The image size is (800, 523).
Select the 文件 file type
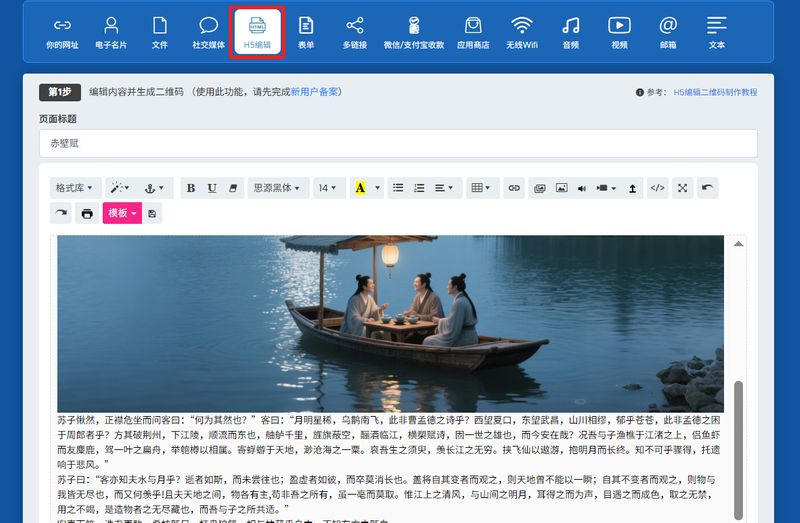point(160,33)
